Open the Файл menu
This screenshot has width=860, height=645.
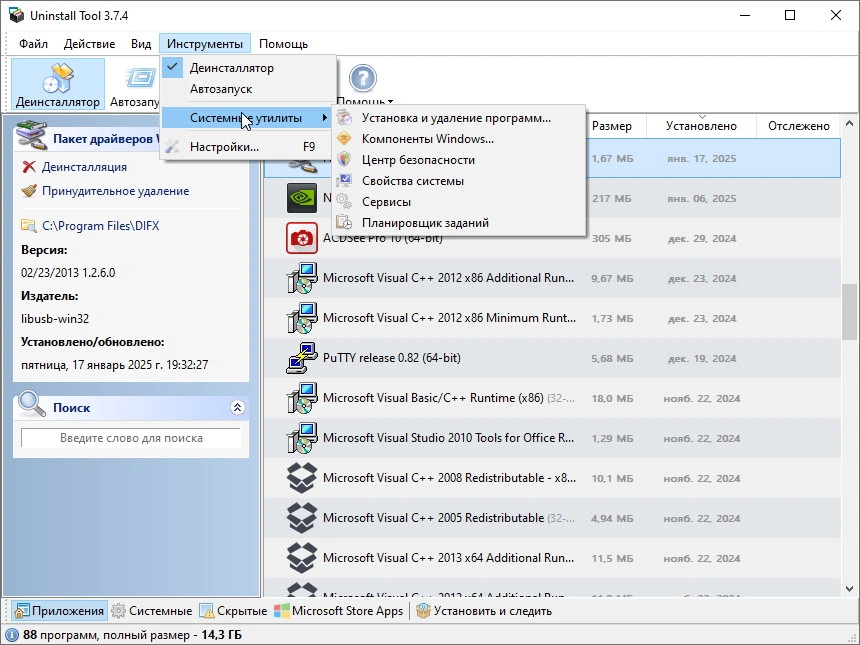pyautogui.click(x=33, y=44)
